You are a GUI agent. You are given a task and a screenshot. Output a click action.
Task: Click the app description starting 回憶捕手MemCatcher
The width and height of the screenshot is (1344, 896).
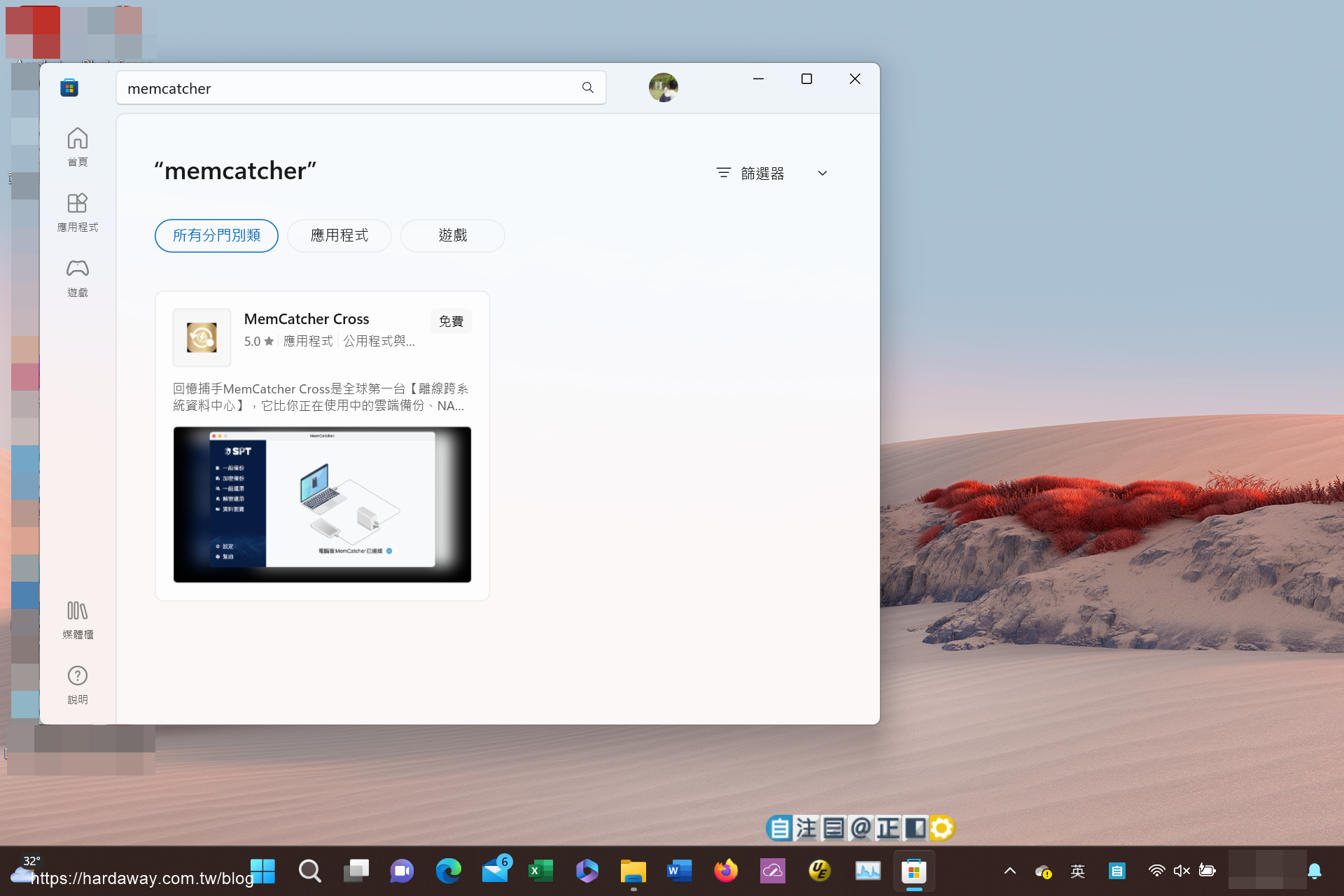tap(321, 397)
